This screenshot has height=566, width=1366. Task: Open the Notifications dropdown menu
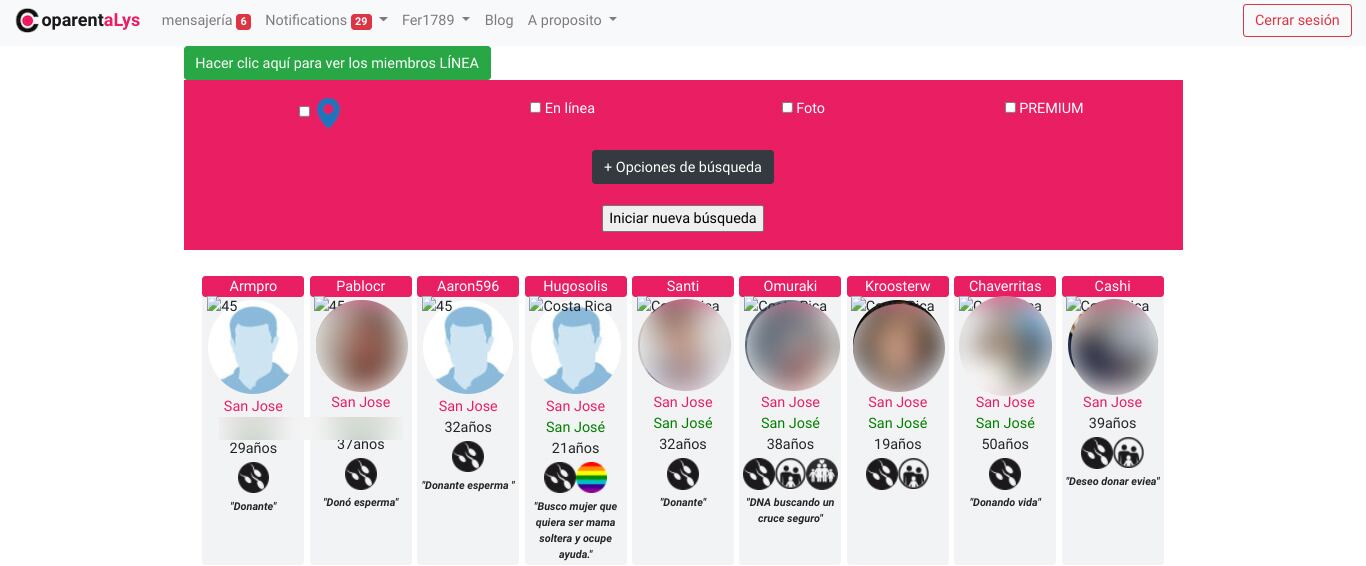[326, 20]
